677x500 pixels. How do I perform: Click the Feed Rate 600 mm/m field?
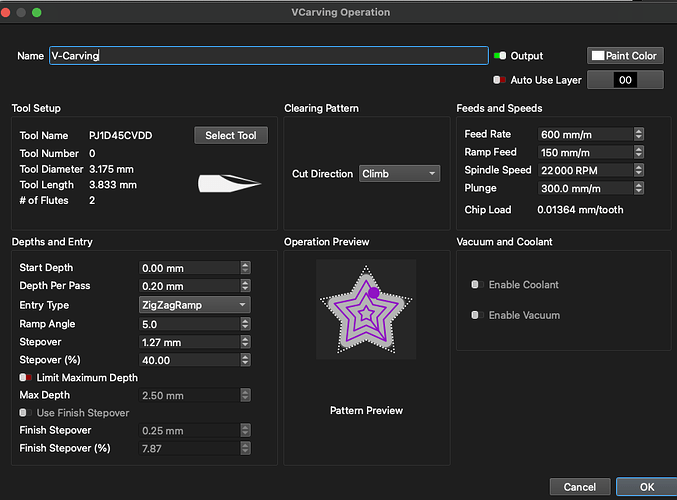(585, 134)
